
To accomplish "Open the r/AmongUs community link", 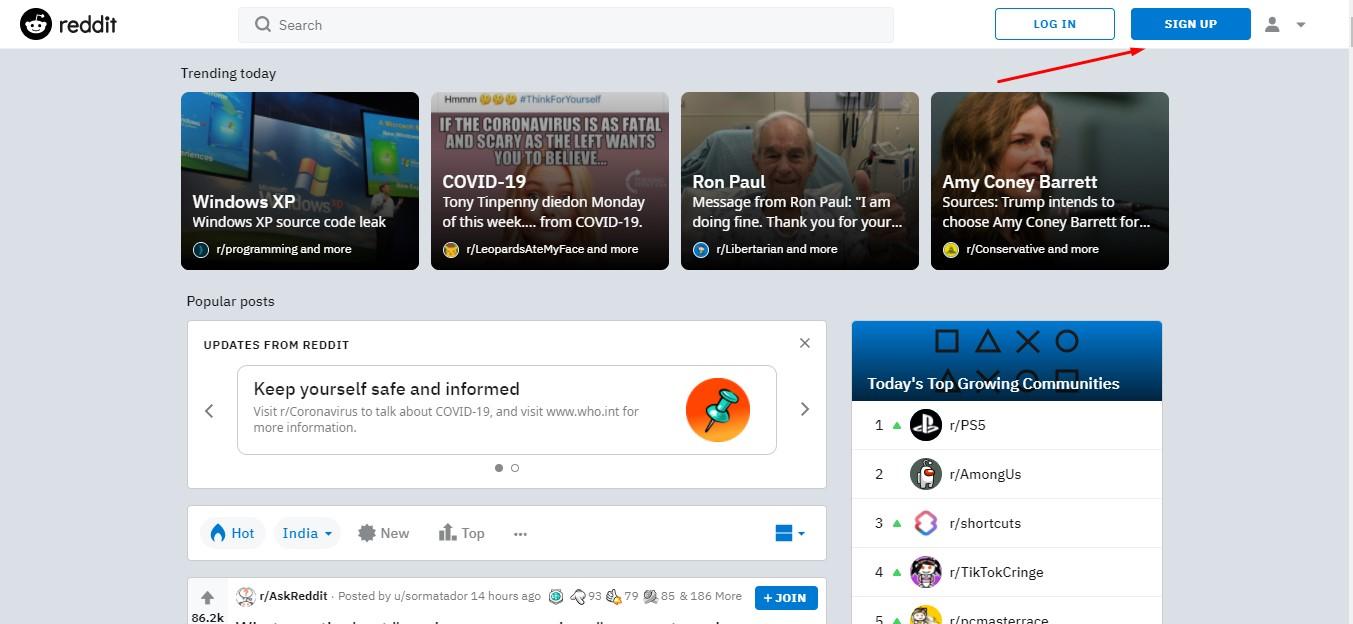I will (x=985, y=474).
